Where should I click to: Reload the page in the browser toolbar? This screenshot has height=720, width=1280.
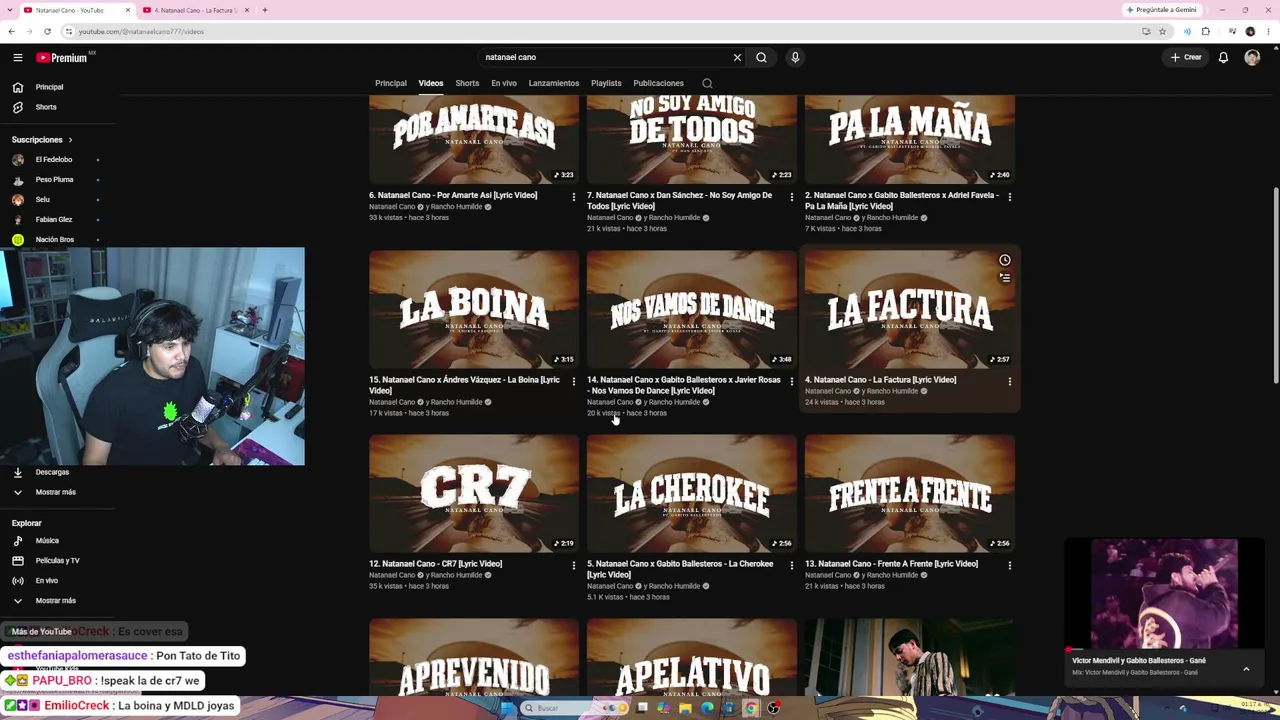coord(47,31)
